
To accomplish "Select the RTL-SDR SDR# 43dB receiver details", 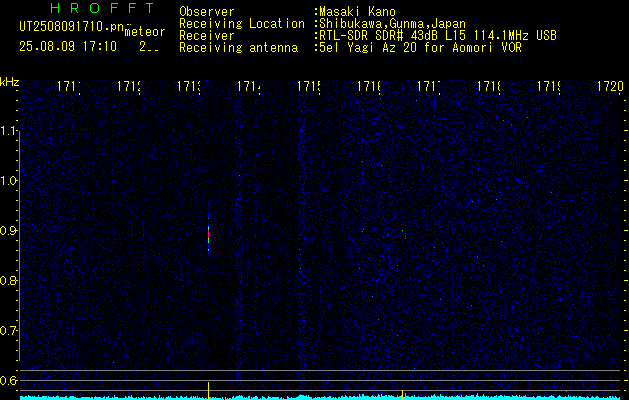I will click(x=438, y=36).
